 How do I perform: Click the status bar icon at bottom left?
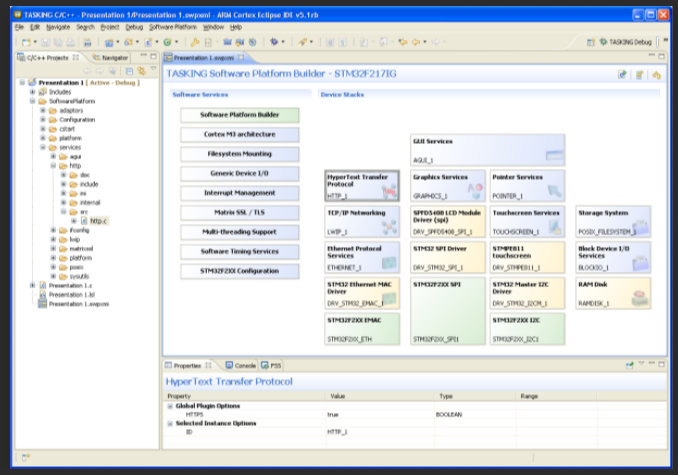point(26,457)
